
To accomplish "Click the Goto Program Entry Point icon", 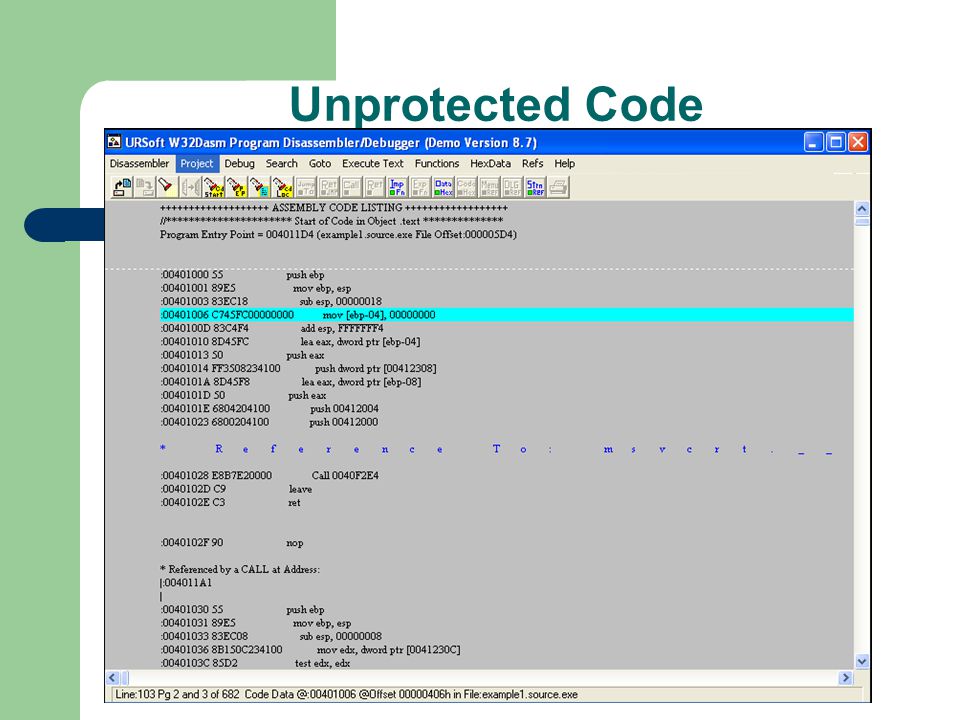I will [x=236, y=187].
